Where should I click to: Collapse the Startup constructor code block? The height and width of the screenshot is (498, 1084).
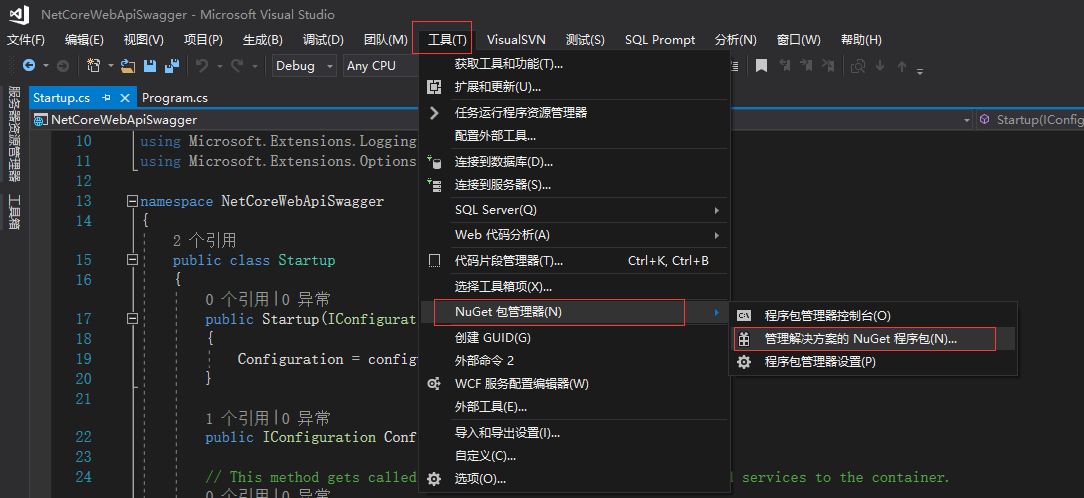point(132,319)
